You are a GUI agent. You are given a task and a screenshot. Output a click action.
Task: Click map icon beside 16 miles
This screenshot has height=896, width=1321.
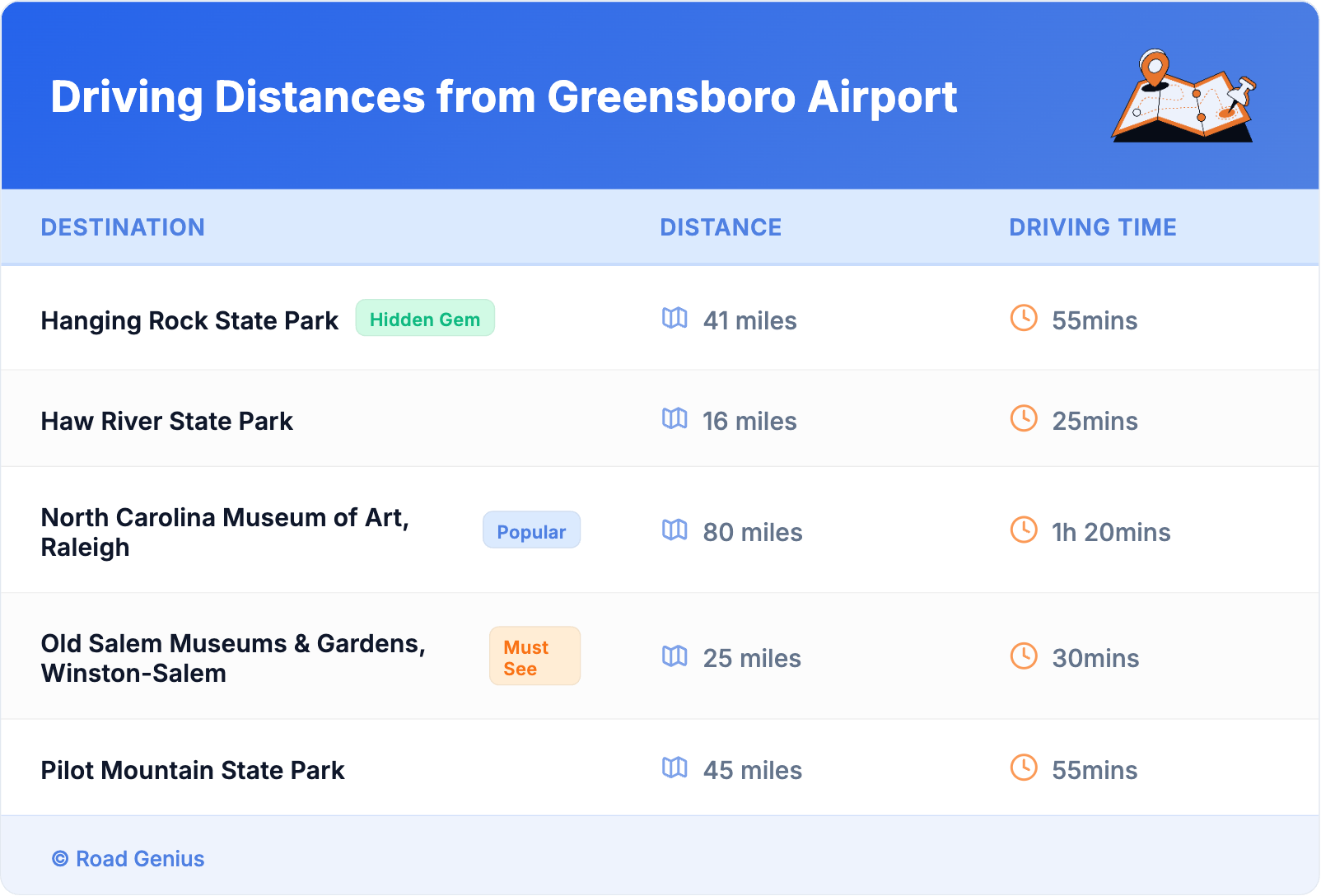tap(675, 418)
